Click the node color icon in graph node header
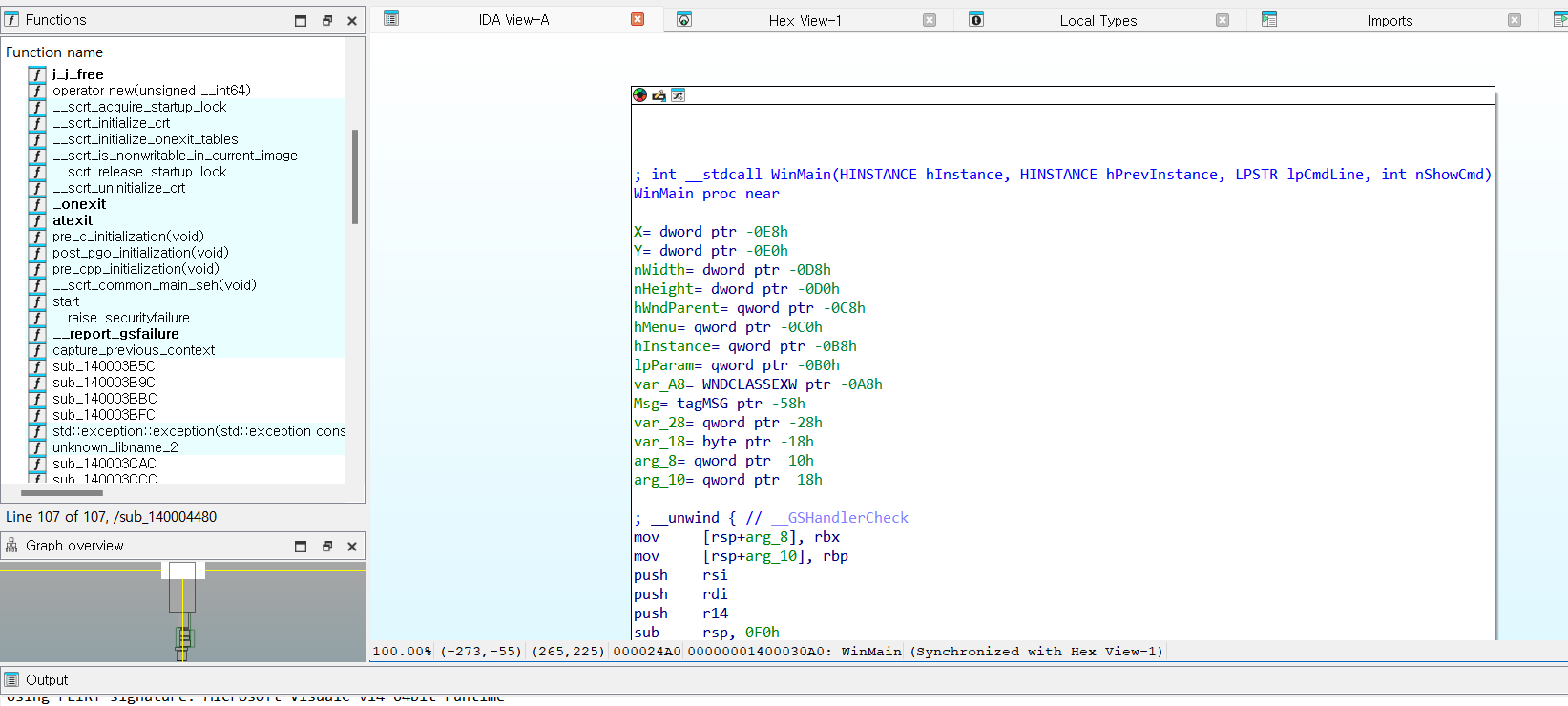 coord(639,95)
